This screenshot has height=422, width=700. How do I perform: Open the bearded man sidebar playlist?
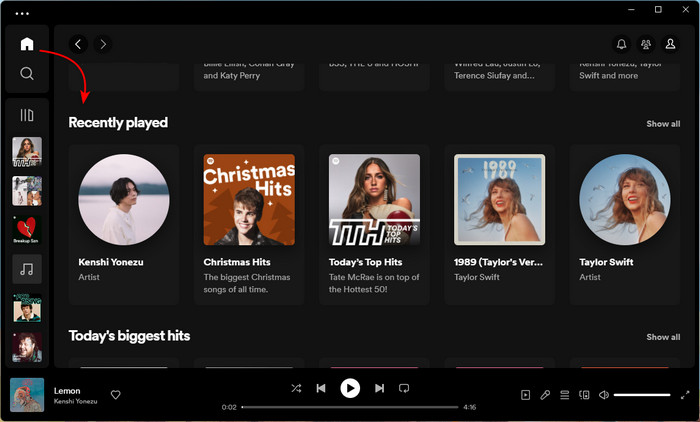coord(27,347)
